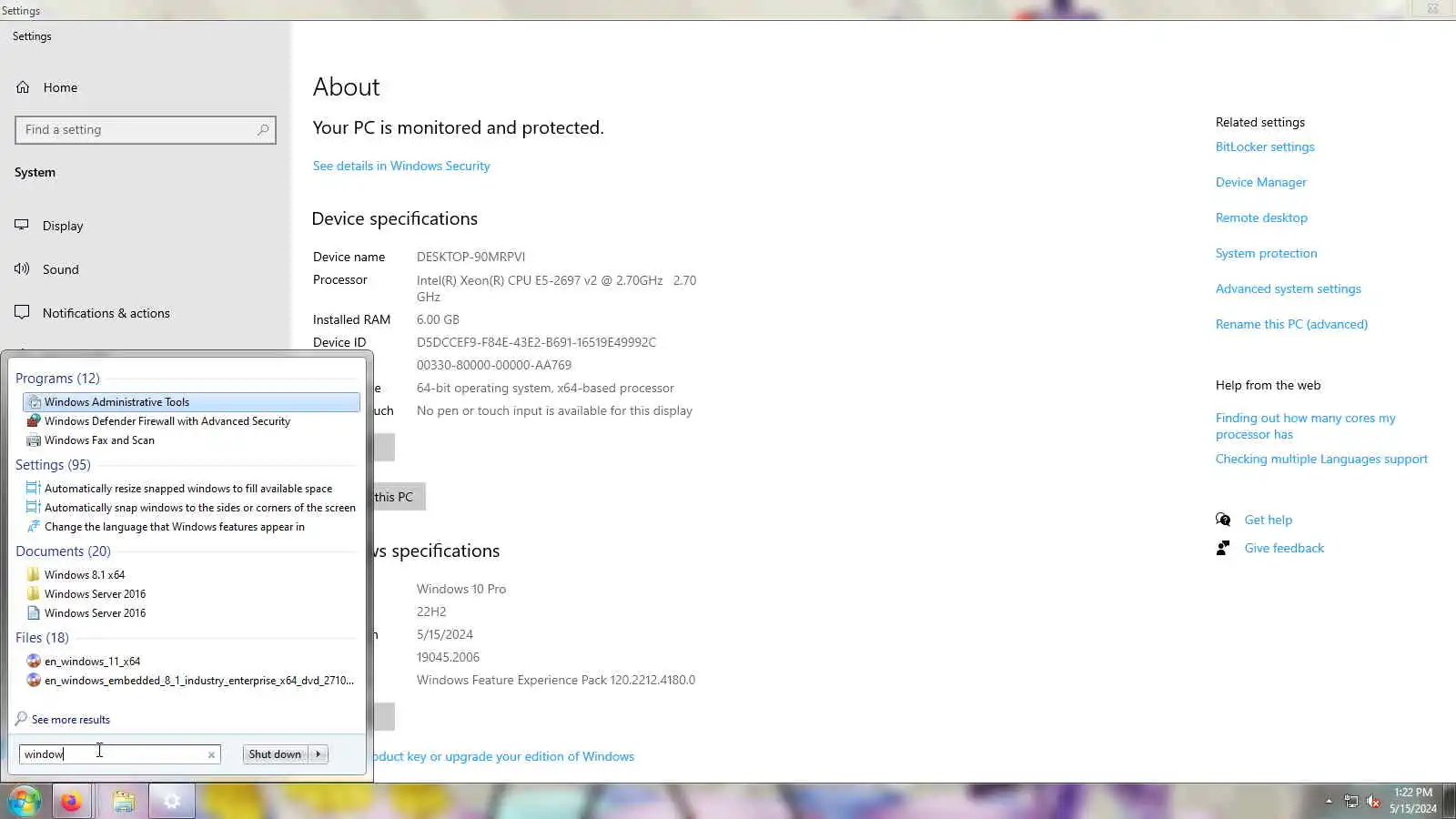Click the Home icon in Settings

[23, 87]
